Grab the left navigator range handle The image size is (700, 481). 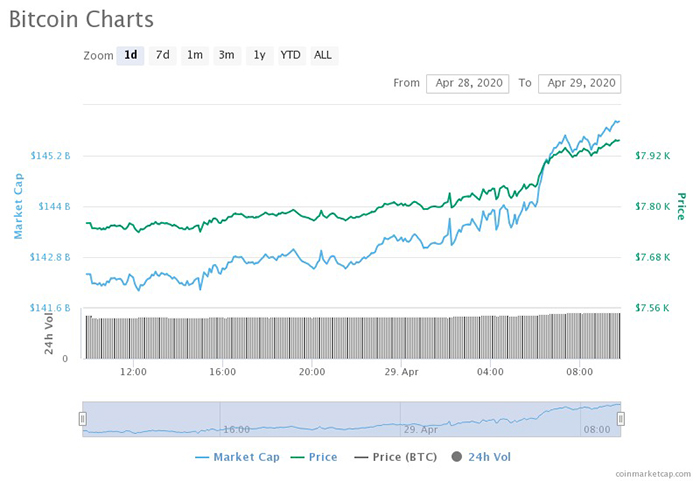(x=84, y=420)
